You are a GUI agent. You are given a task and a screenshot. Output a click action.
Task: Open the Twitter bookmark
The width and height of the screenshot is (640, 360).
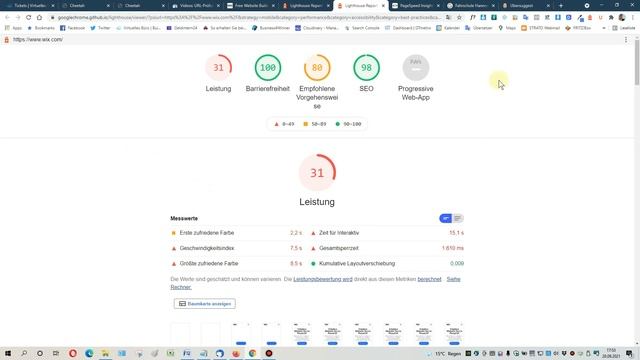coord(100,28)
